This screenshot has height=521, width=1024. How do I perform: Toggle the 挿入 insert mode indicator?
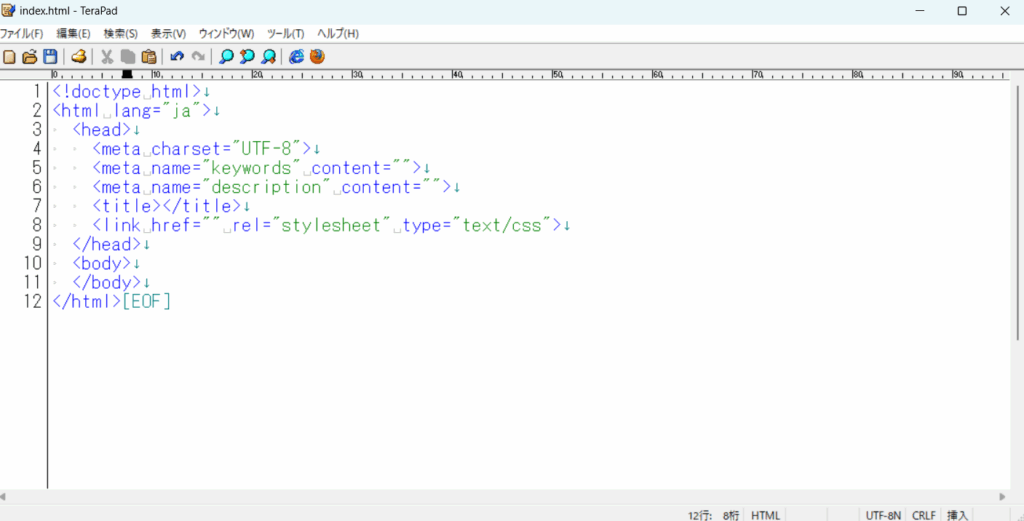tap(957, 515)
